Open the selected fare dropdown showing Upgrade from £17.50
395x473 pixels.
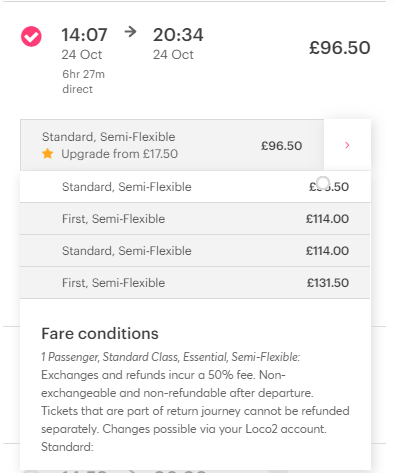tap(172, 145)
